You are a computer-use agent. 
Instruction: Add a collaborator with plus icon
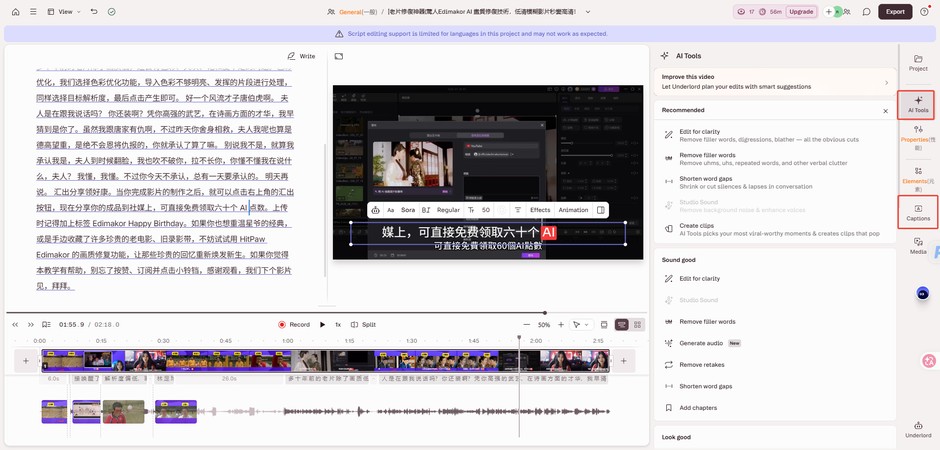[x=829, y=11]
